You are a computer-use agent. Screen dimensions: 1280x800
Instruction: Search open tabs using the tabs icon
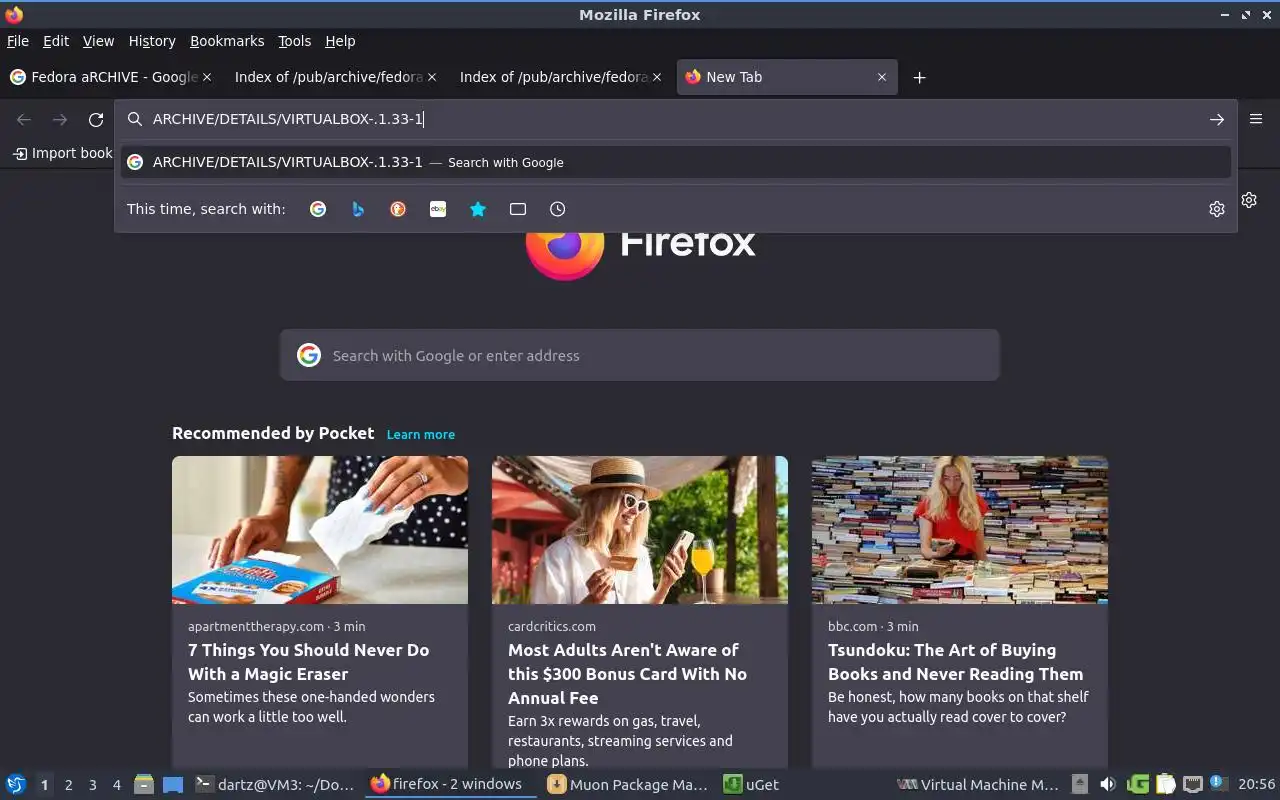coord(518,209)
